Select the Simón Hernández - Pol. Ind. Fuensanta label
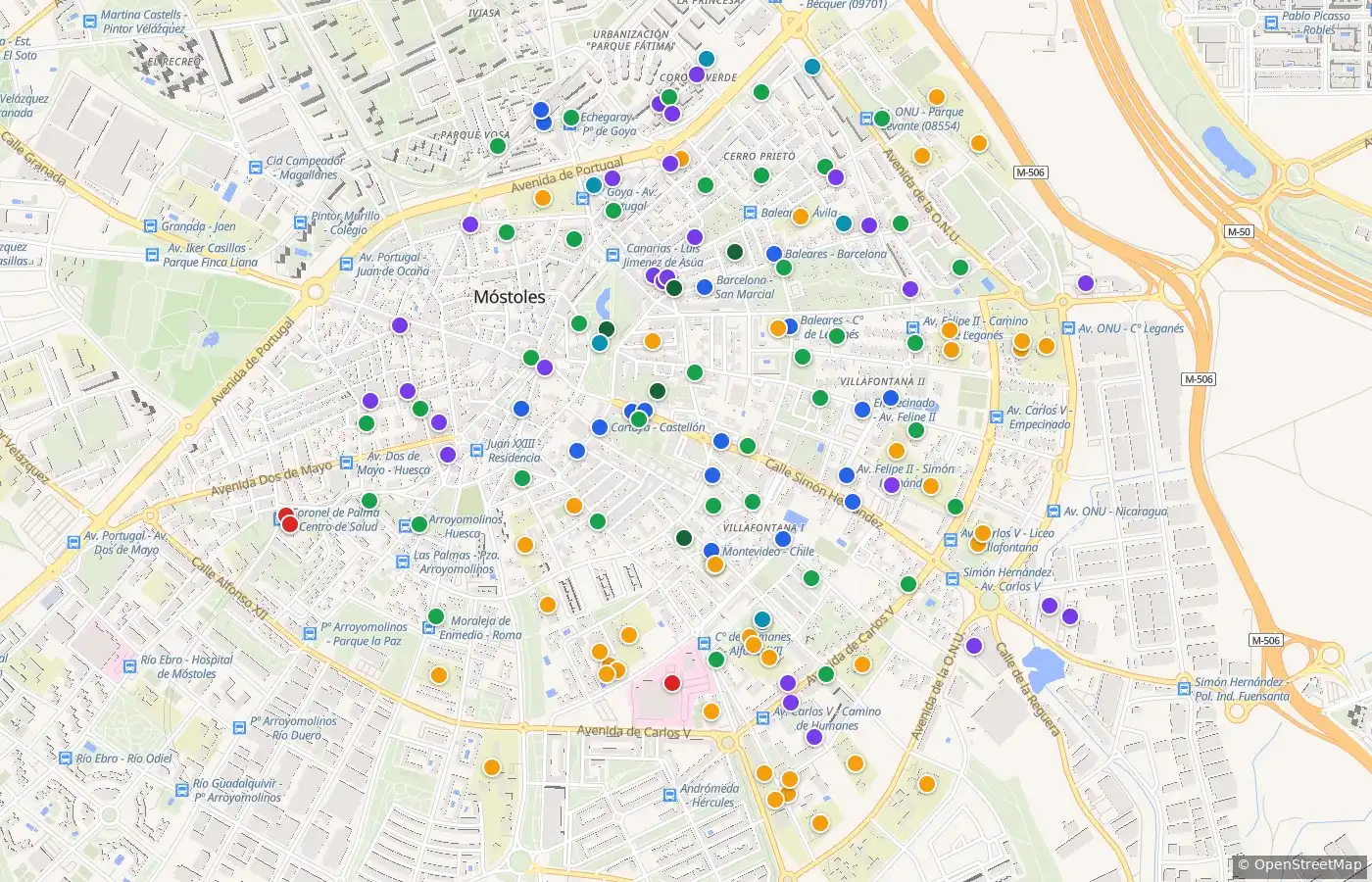Viewport: 1372px width, 882px height. 1242,689
